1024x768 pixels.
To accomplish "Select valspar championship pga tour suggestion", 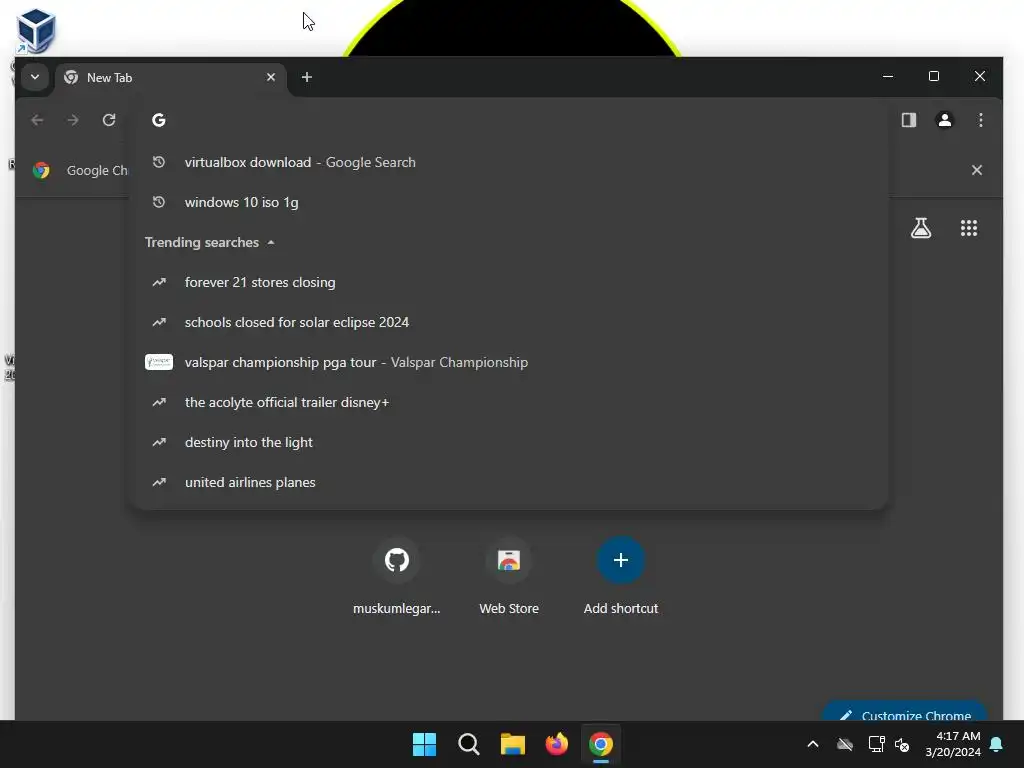I will click(509, 362).
